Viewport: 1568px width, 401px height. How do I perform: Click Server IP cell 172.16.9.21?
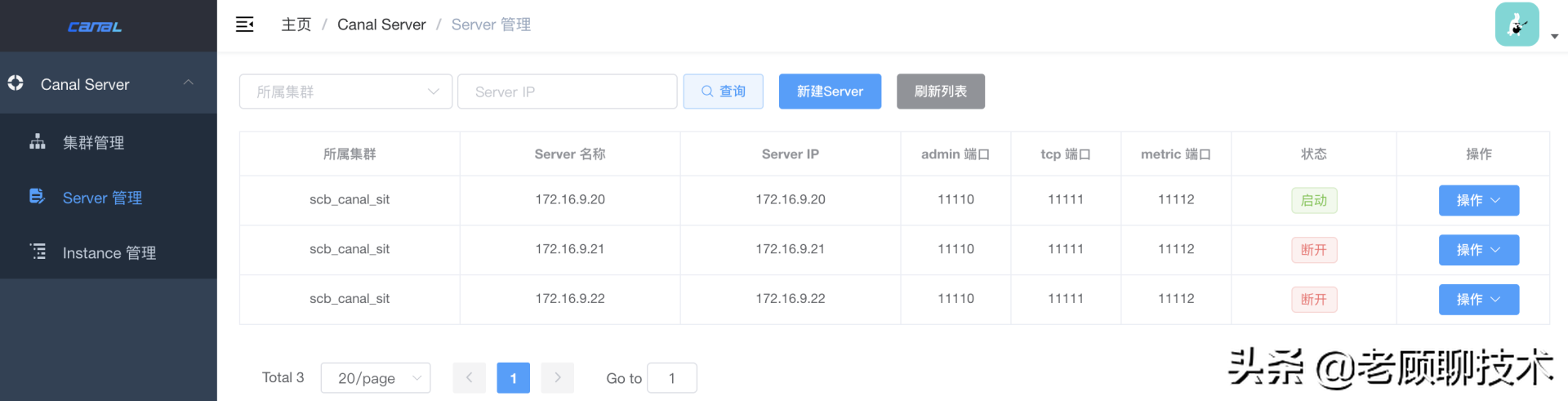791,249
